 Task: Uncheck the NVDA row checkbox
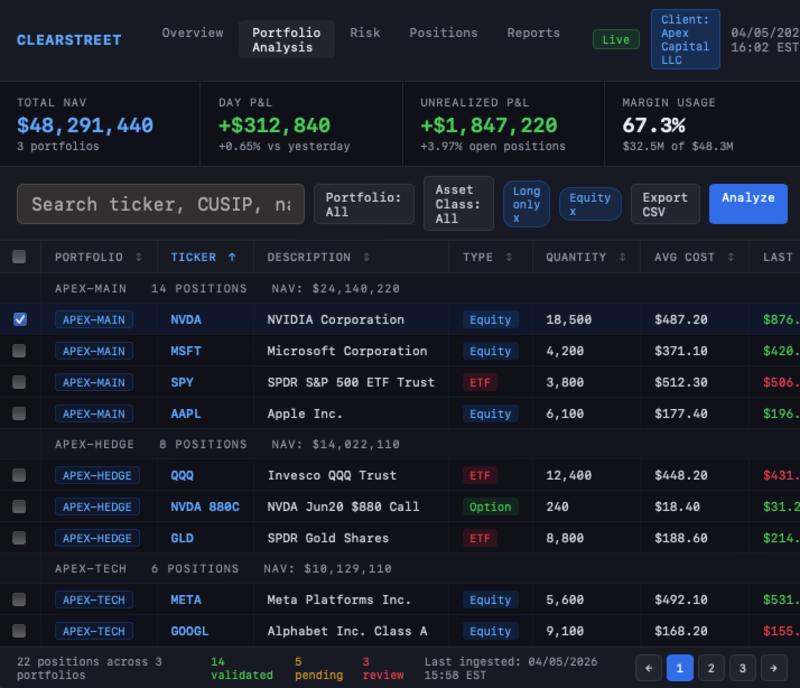19,320
